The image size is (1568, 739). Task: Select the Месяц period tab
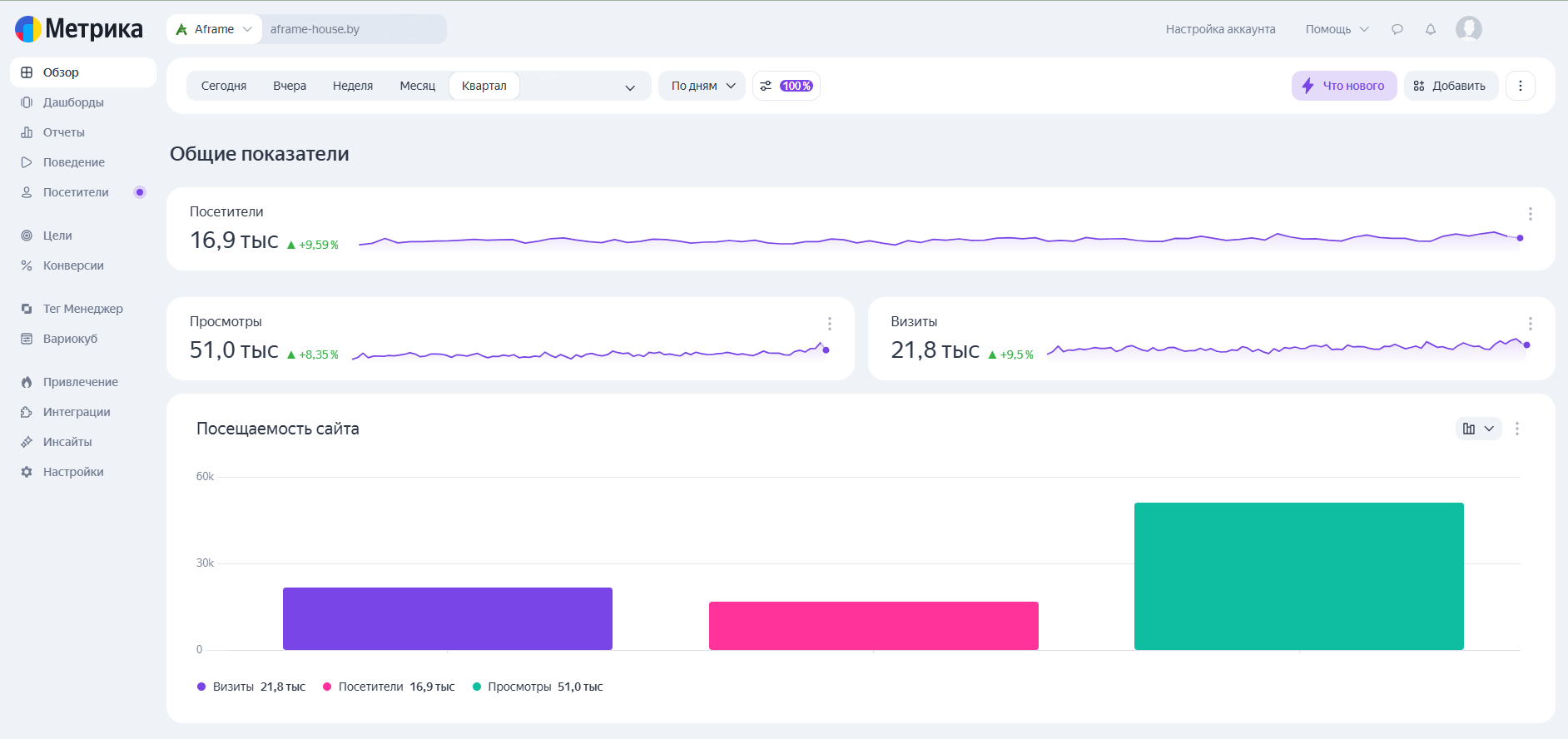click(x=417, y=86)
